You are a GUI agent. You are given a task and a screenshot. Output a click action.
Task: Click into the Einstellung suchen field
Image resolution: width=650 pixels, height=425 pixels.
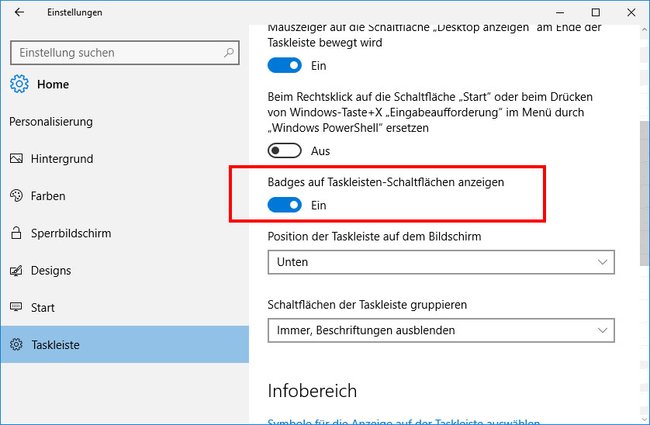coord(125,53)
